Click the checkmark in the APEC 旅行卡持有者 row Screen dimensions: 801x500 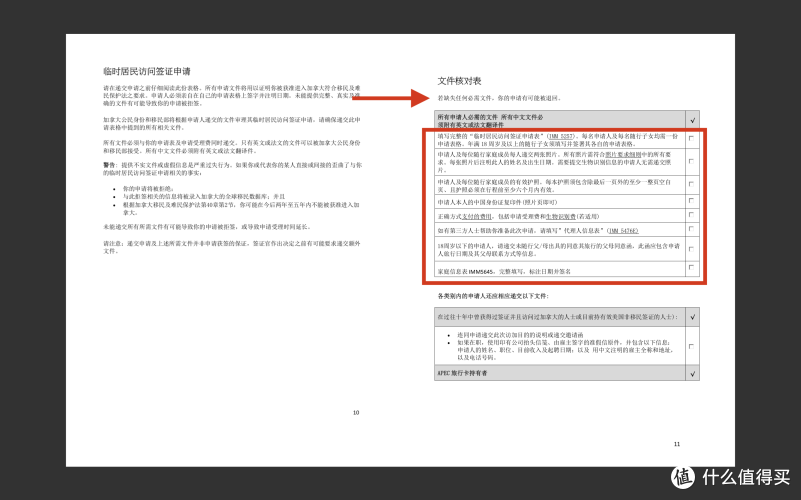(693, 374)
